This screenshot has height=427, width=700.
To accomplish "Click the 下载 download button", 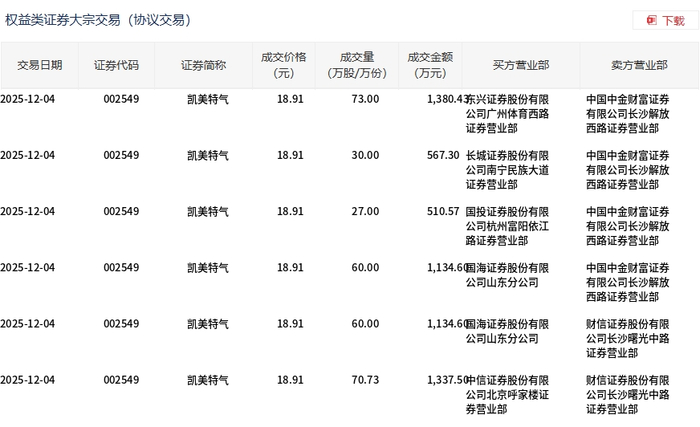I will coord(665,21).
